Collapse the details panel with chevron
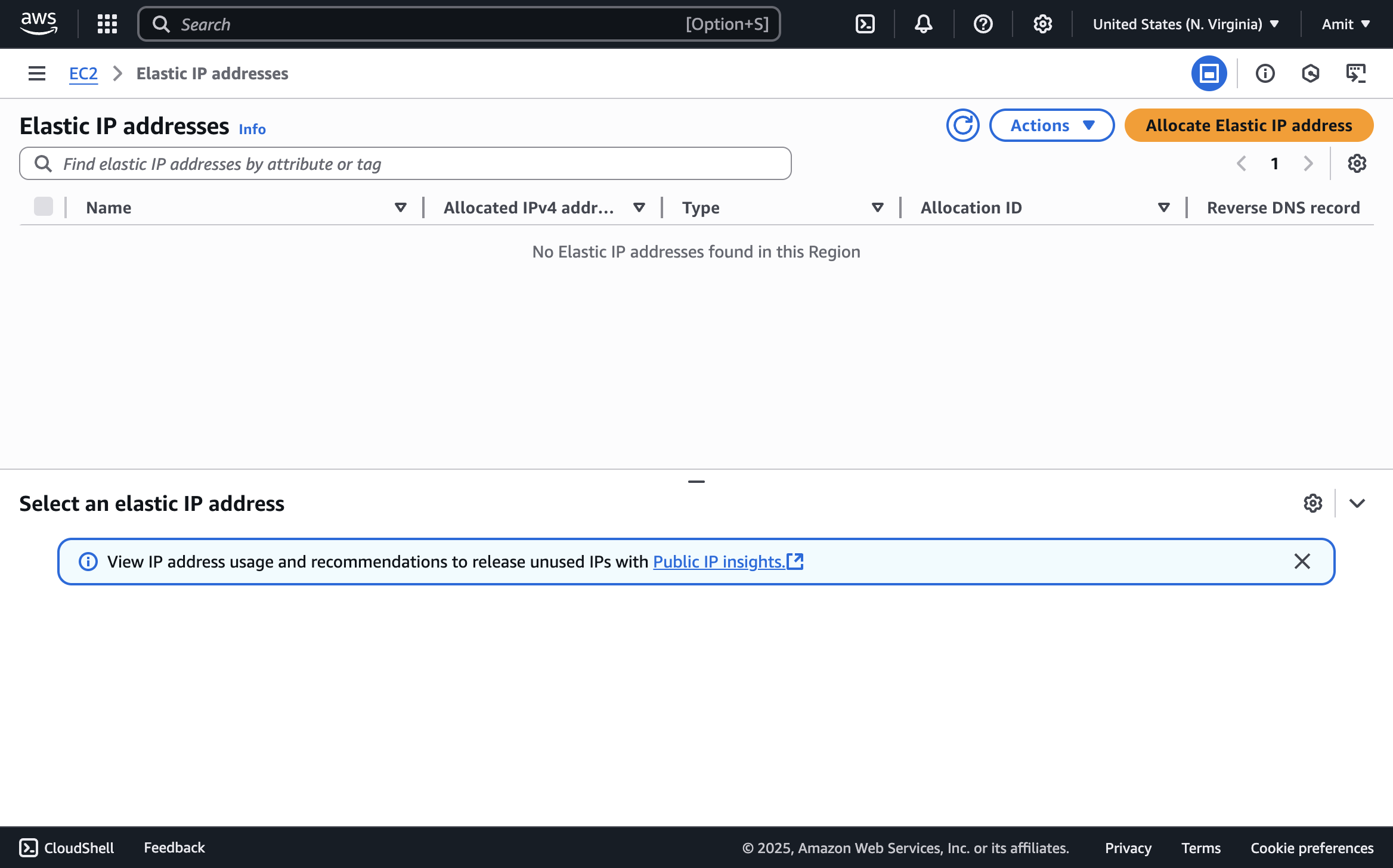Viewport: 1393px width, 868px height. [x=1357, y=503]
